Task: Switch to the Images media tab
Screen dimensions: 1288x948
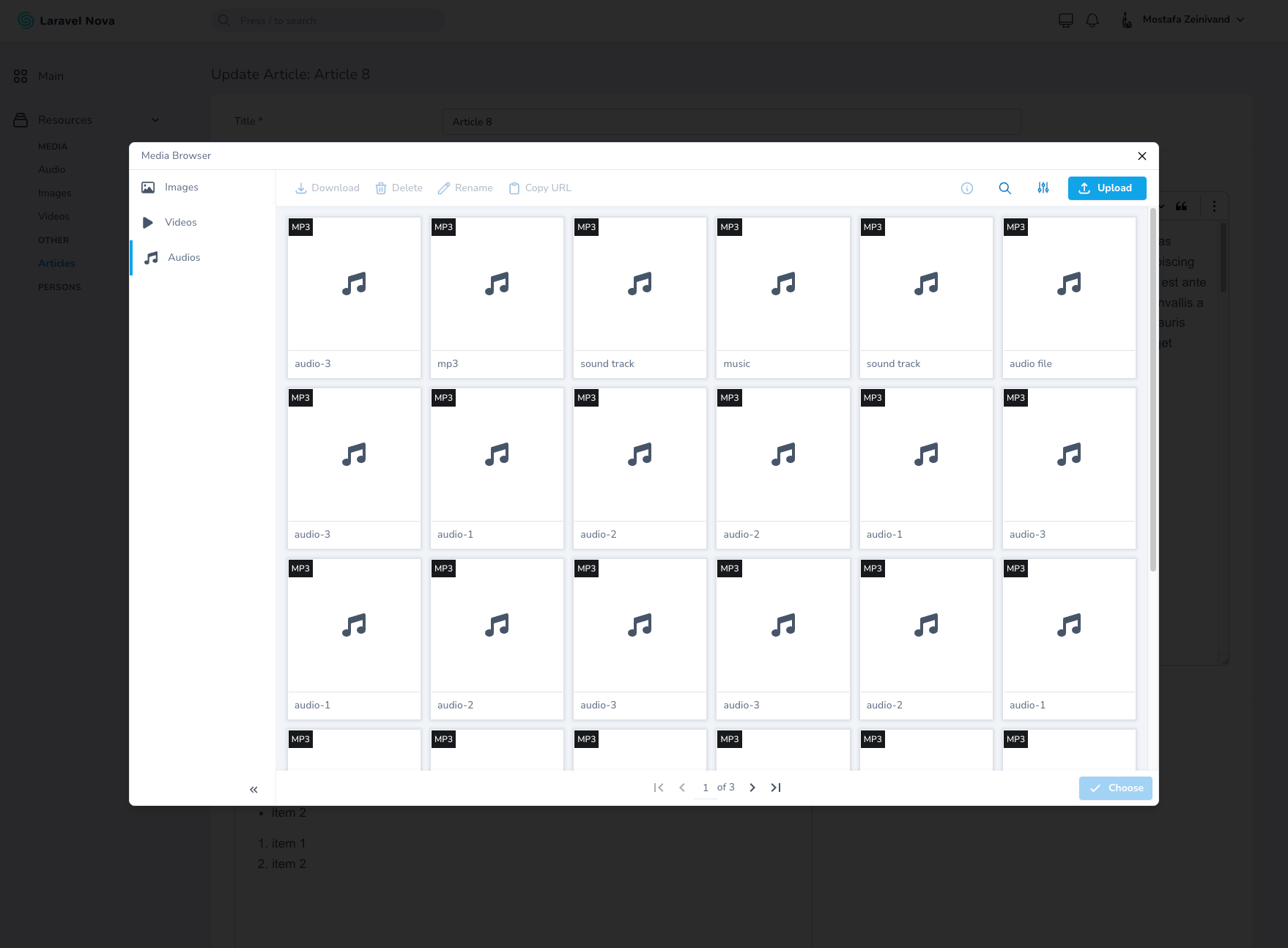Action: 181,188
